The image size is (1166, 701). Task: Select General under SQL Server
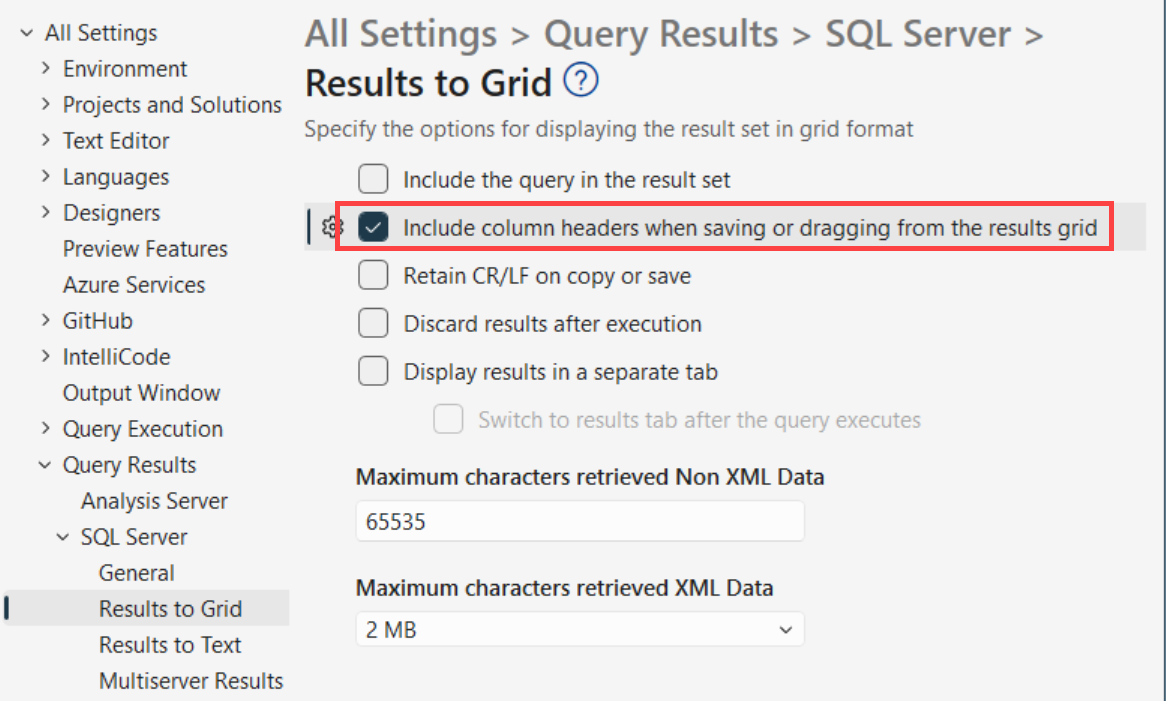[136, 572]
